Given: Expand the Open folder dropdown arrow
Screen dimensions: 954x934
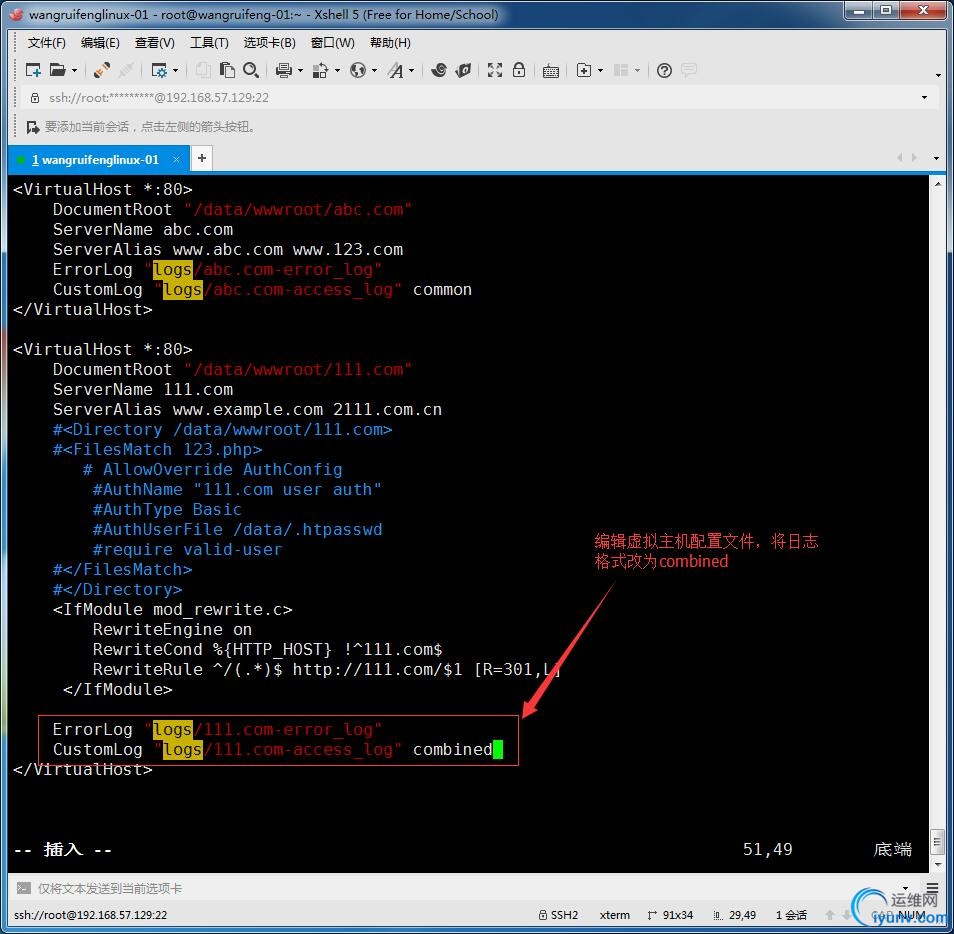Looking at the screenshot, I should pyautogui.click(x=75, y=71).
